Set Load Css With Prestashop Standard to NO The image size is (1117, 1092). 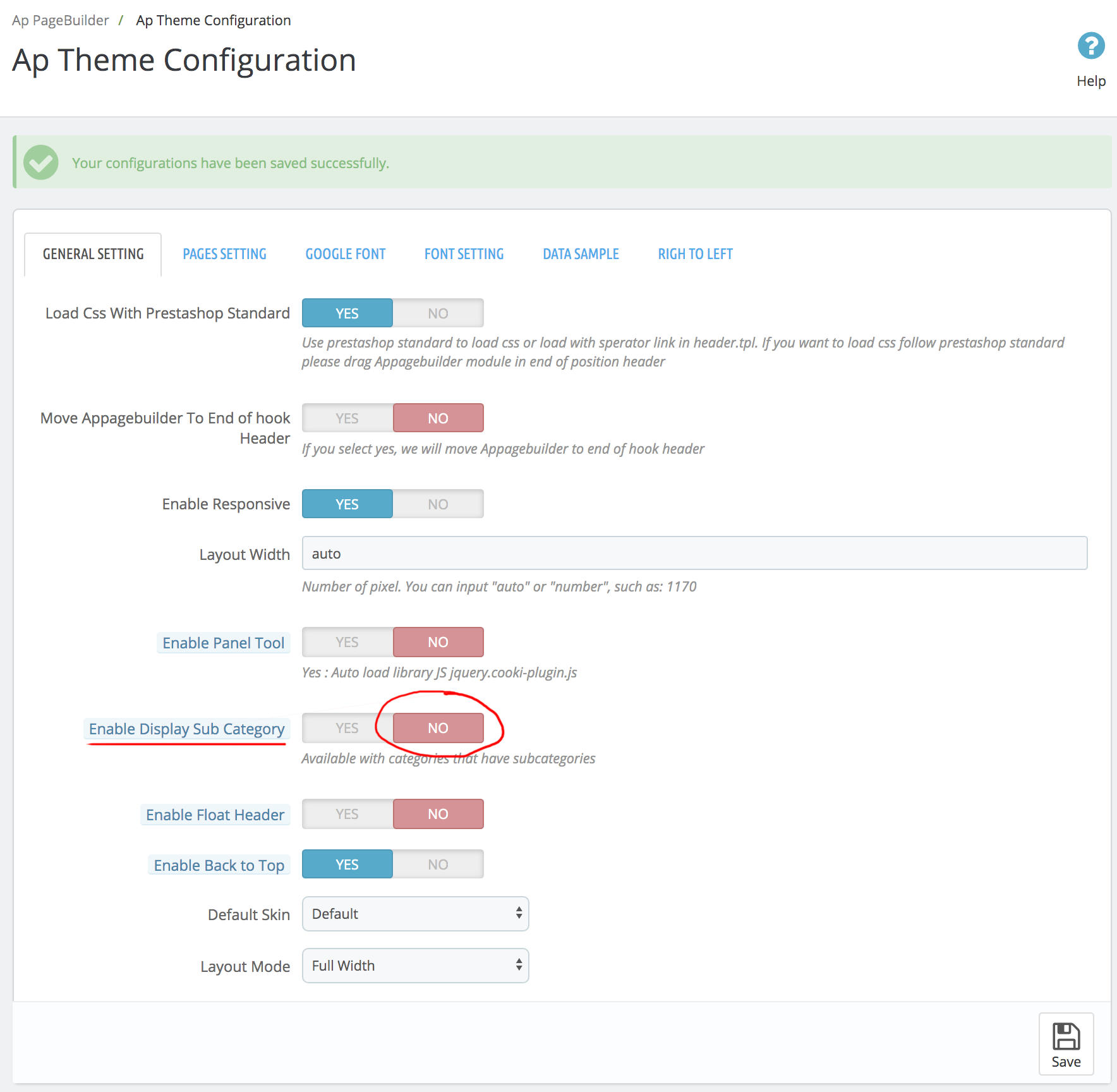438,313
